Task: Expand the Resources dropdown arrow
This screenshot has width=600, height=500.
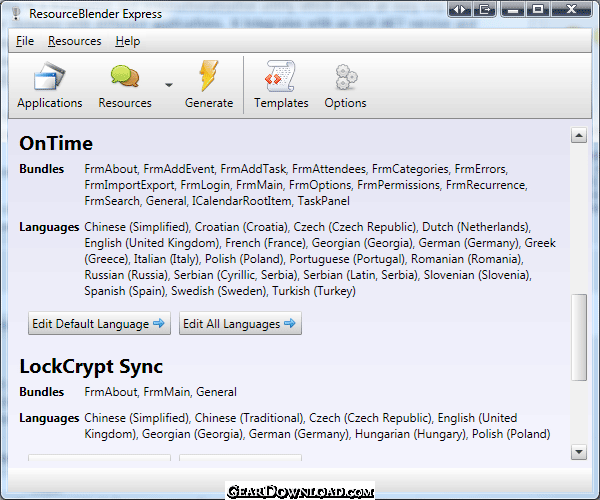Action: tap(169, 85)
